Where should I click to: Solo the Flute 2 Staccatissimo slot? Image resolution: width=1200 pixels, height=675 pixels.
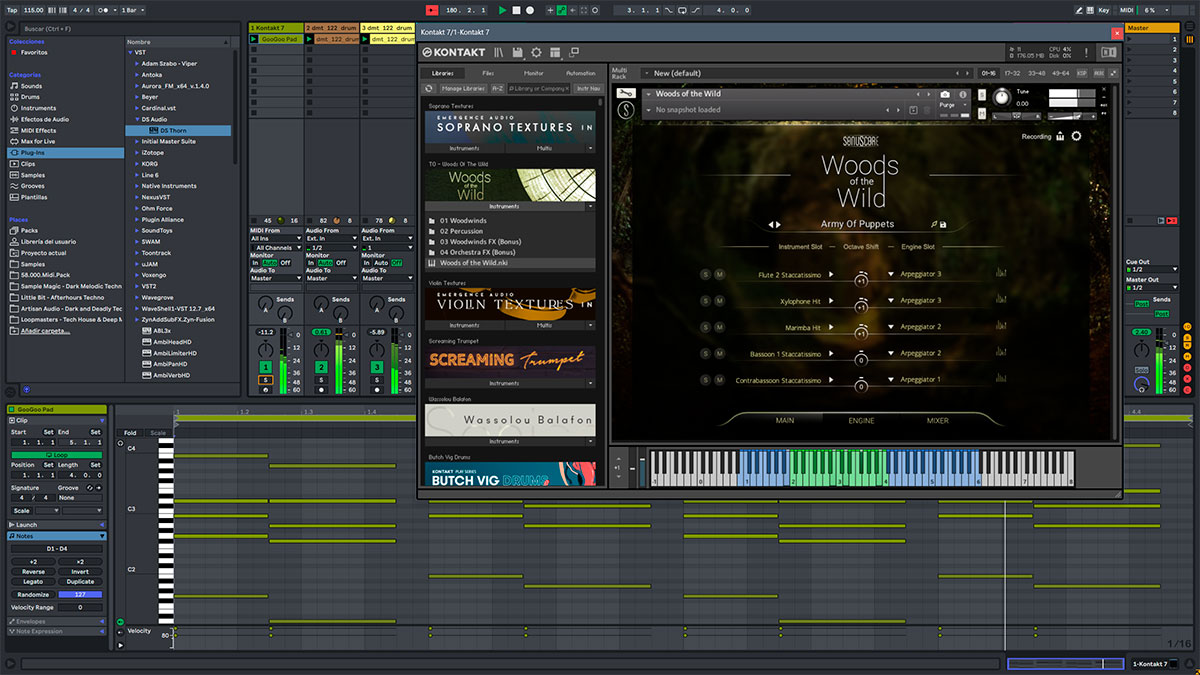click(704, 274)
